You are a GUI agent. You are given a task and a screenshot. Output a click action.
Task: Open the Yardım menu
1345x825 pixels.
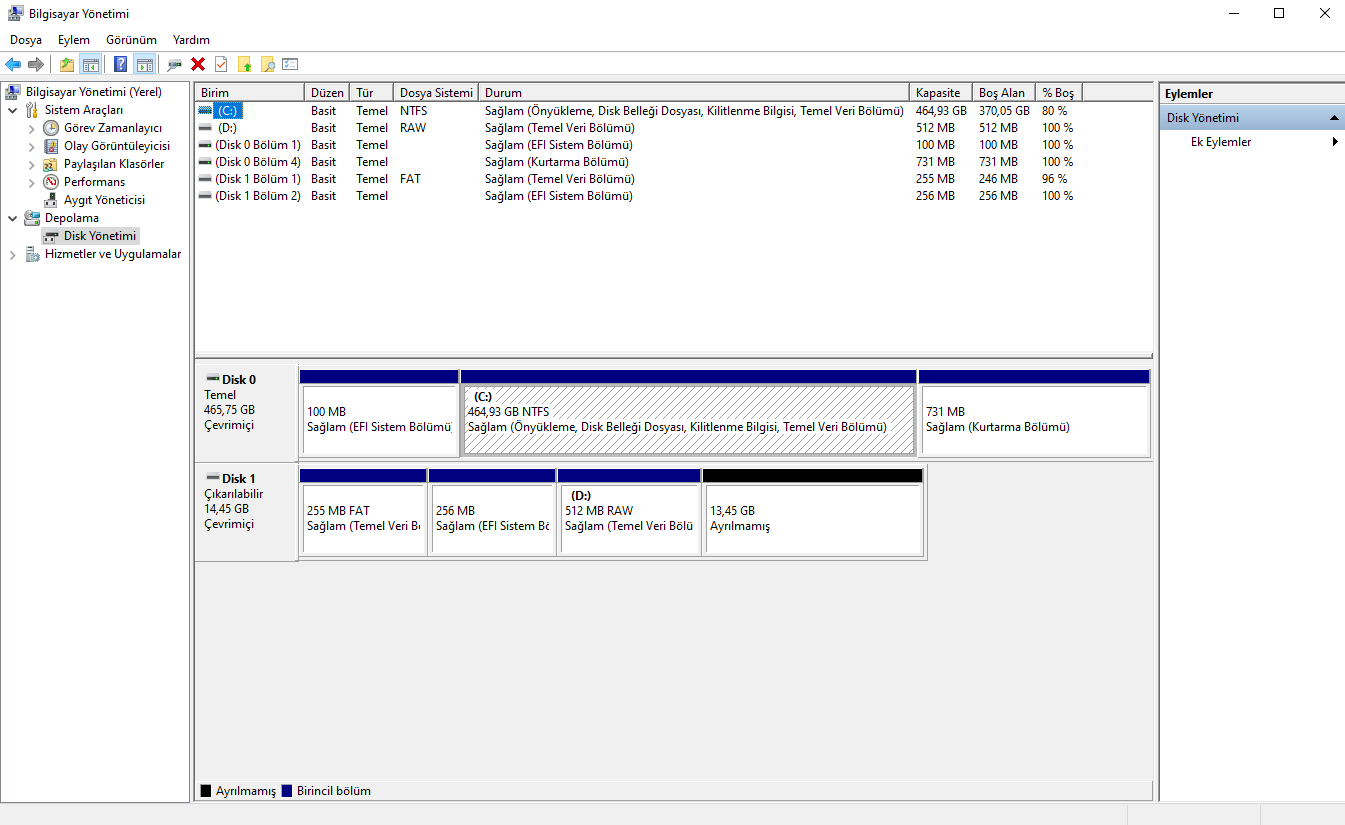pyautogui.click(x=191, y=40)
